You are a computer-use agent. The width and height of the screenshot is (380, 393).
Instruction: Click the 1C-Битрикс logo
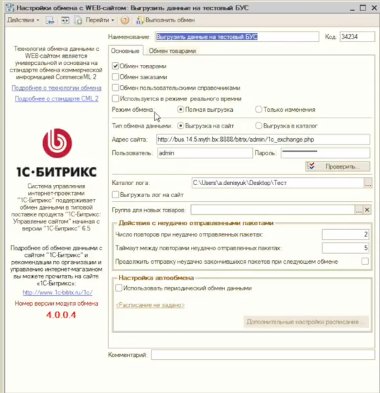click(x=57, y=153)
